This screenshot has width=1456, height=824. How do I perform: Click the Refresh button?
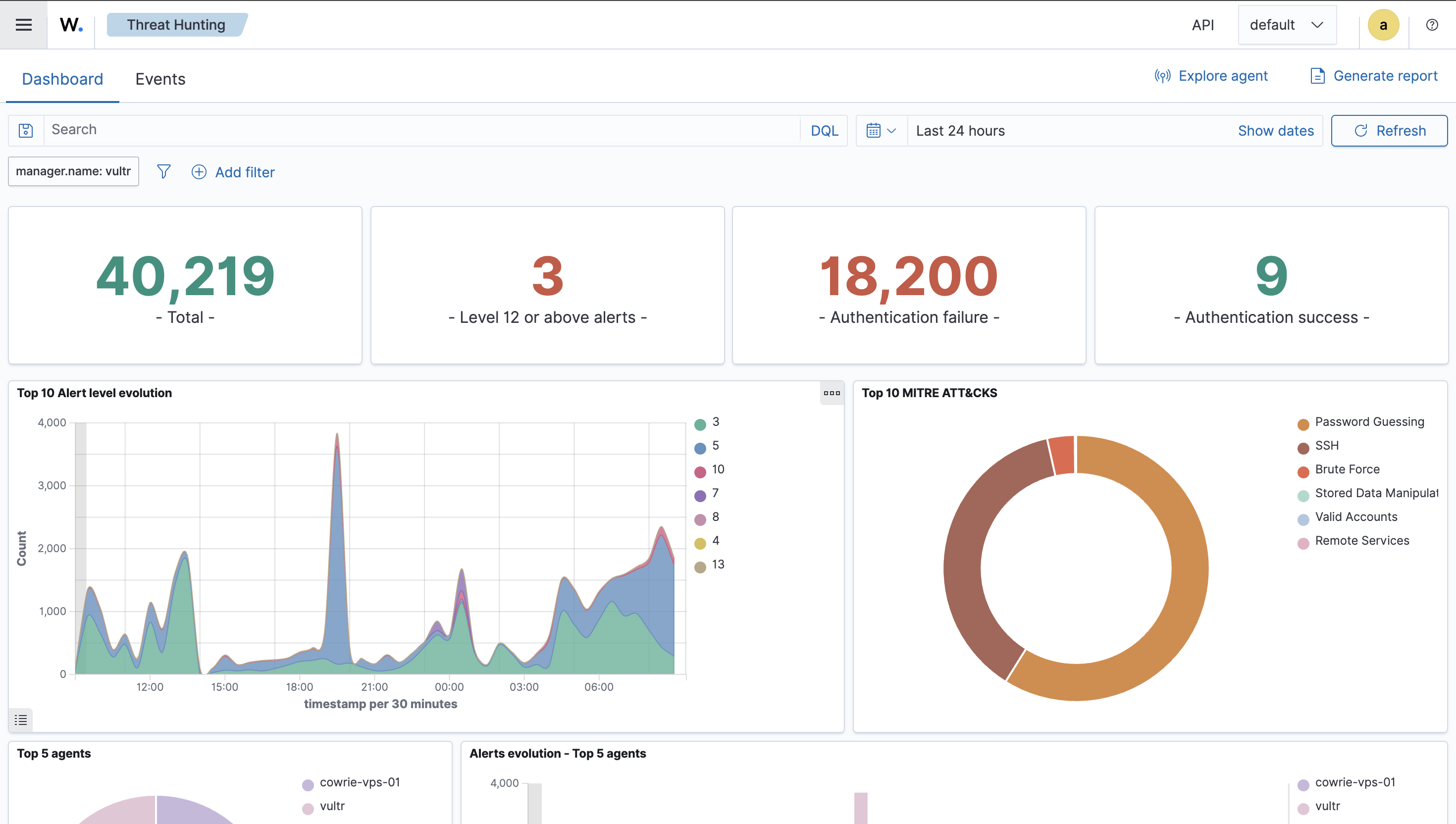click(x=1389, y=131)
